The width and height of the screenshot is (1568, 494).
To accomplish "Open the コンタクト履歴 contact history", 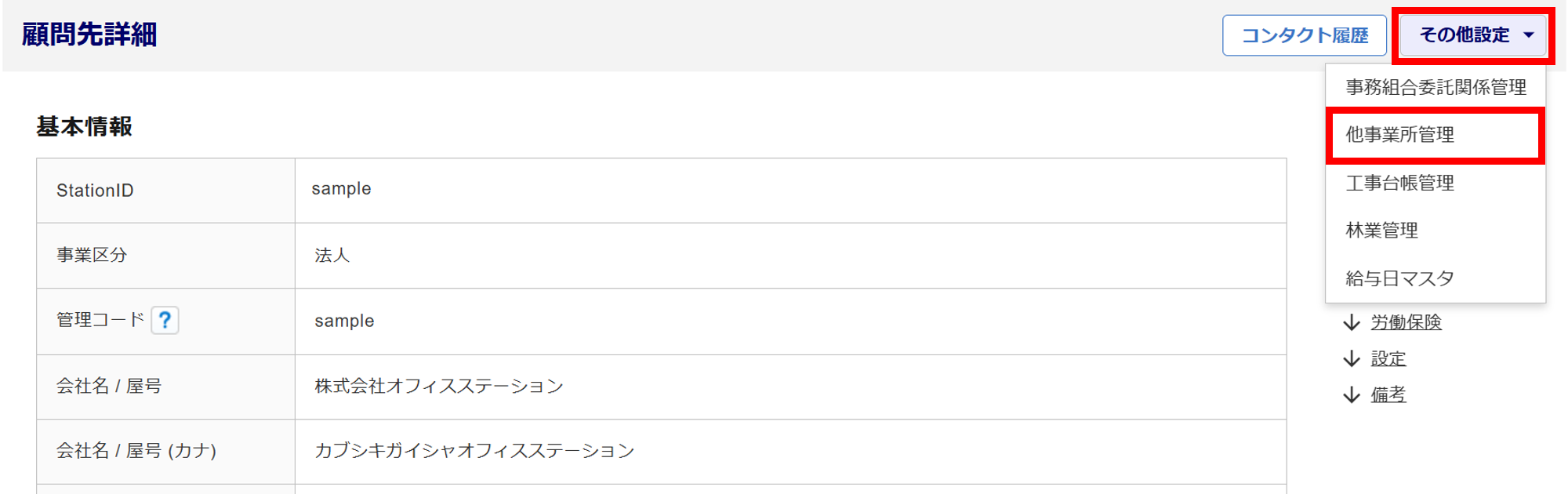I will pyautogui.click(x=1305, y=35).
